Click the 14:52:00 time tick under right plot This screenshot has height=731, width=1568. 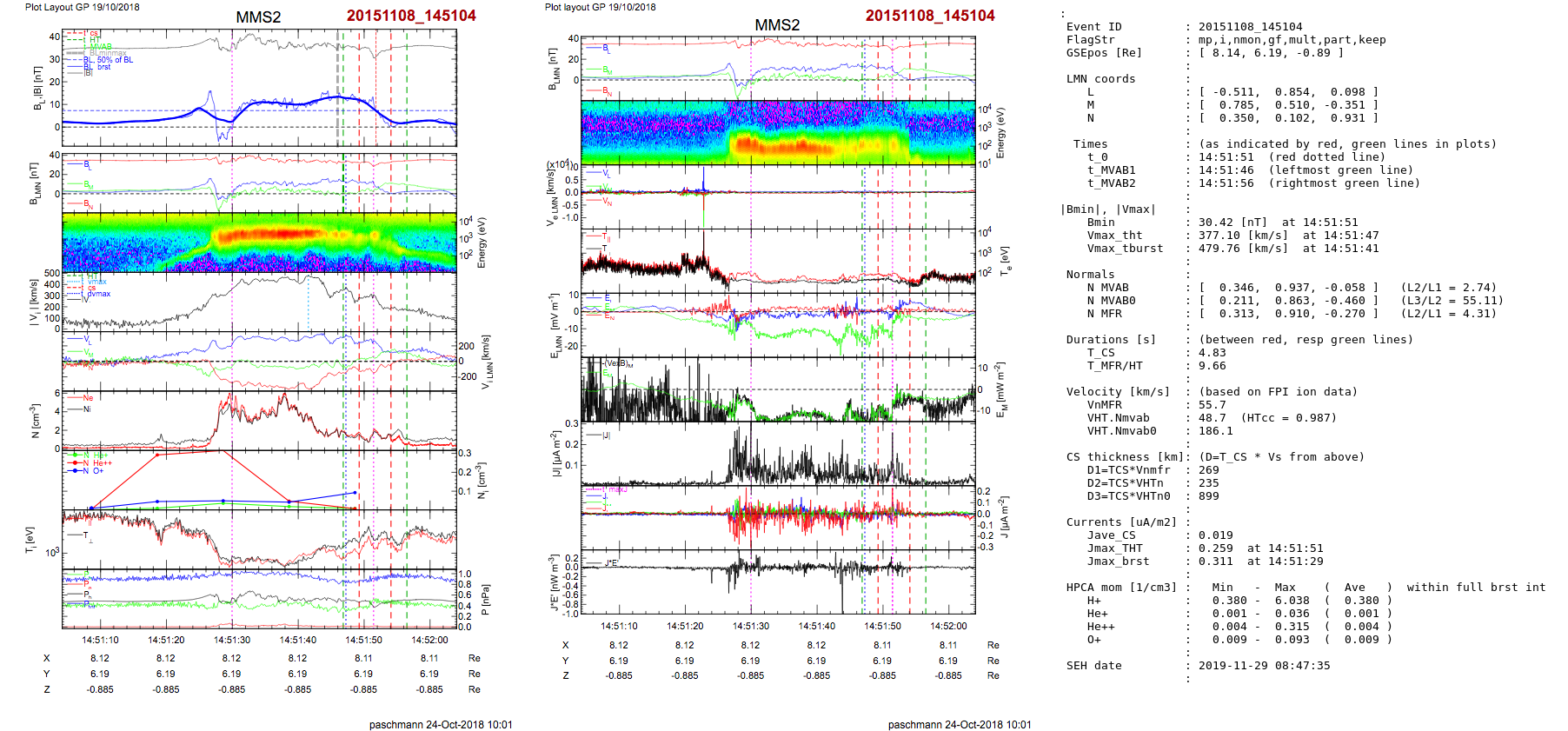pyautogui.click(x=948, y=626)
